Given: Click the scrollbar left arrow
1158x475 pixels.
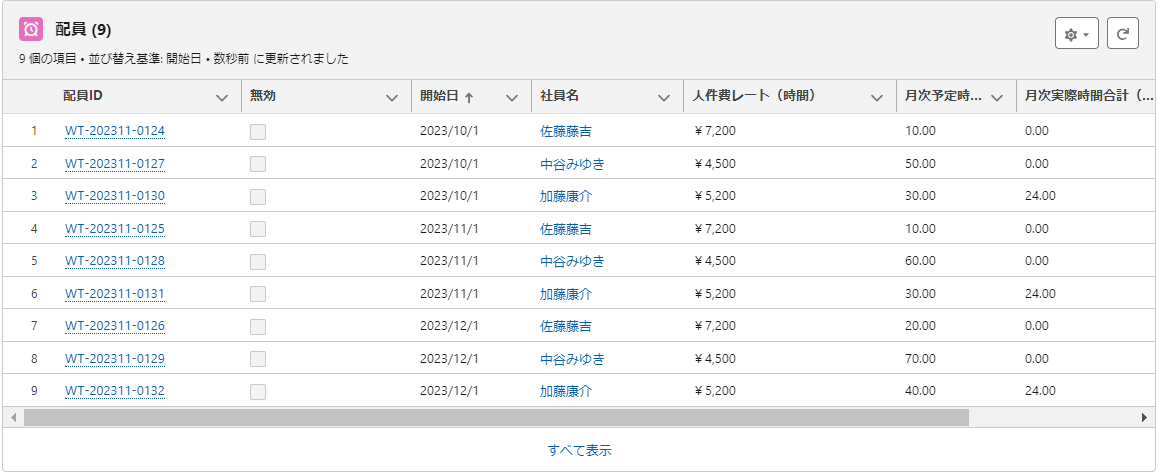Looking at the screenshot, I should [x=13, y=417].
